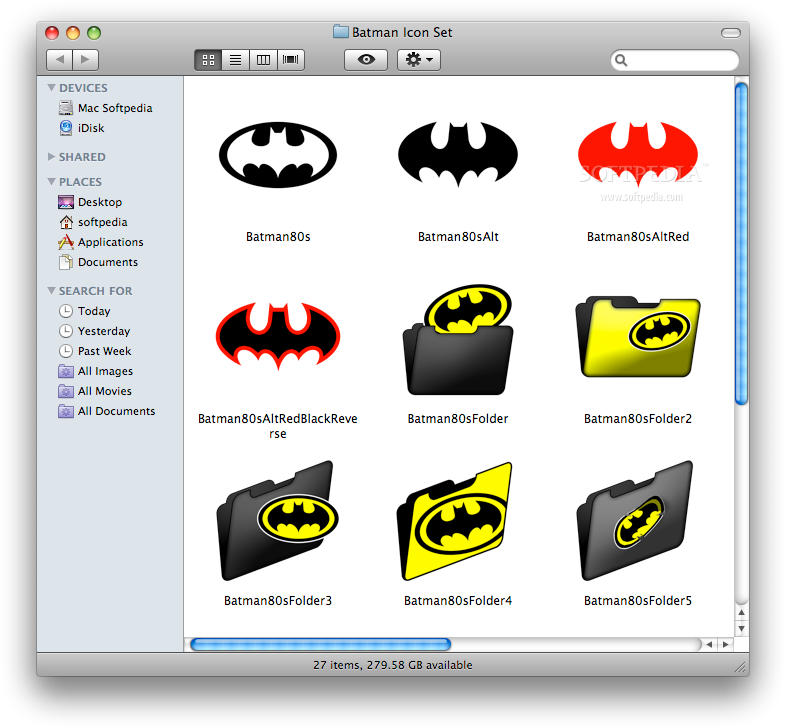Click the search magnifier icon
Image resolution: width=785 pixels, height=727 pixels.
pos(621,60)
